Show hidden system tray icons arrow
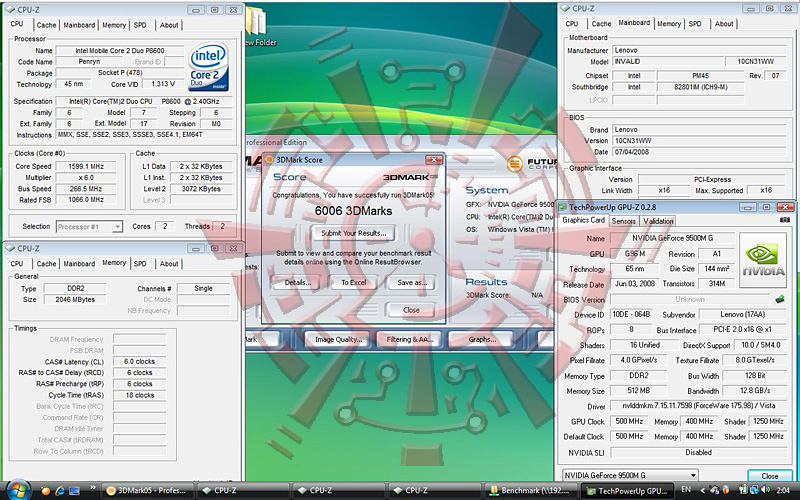Screen dimensions: 800x500 pyautogui.click(x=703, y=490)
